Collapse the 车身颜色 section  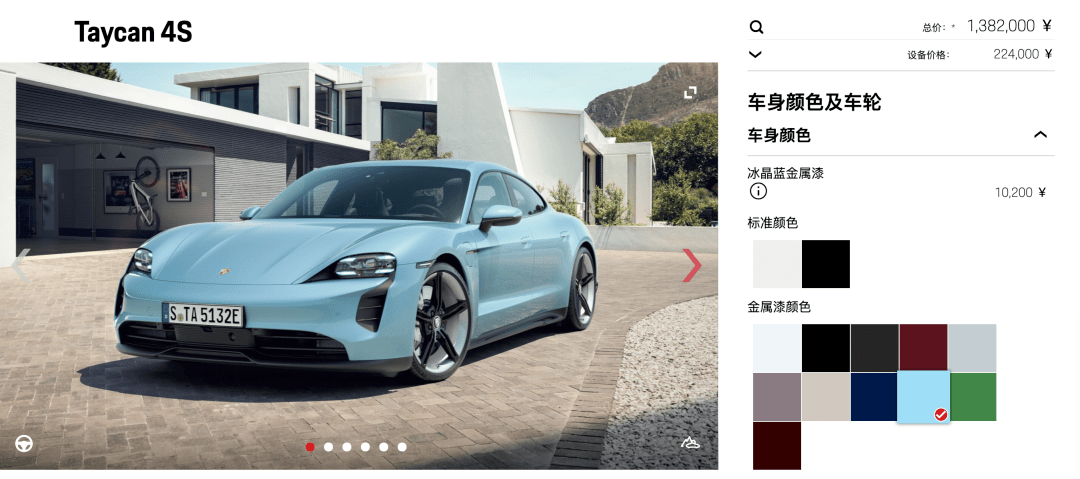pos(1040,135)
